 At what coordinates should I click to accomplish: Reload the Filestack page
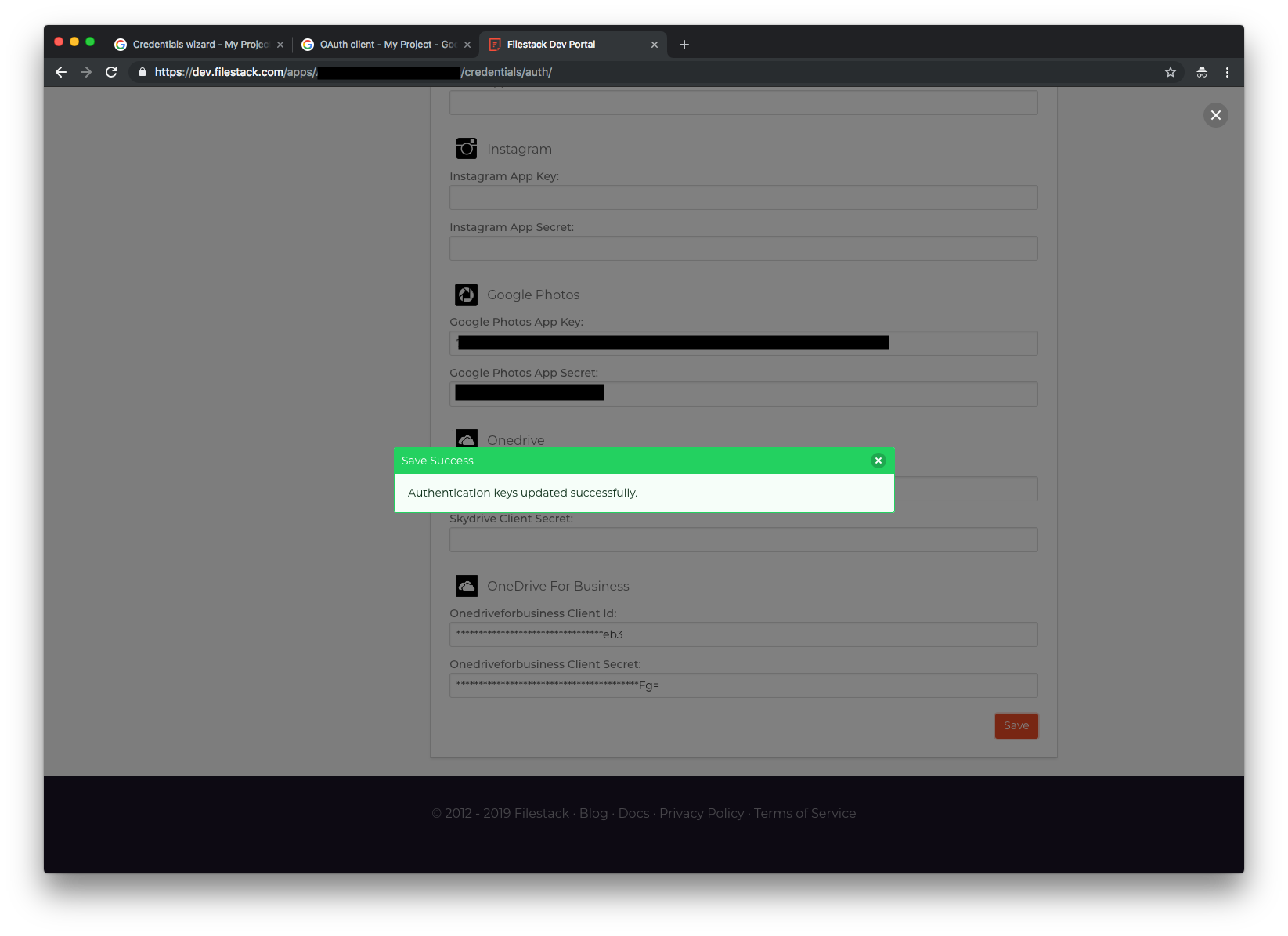111,72
